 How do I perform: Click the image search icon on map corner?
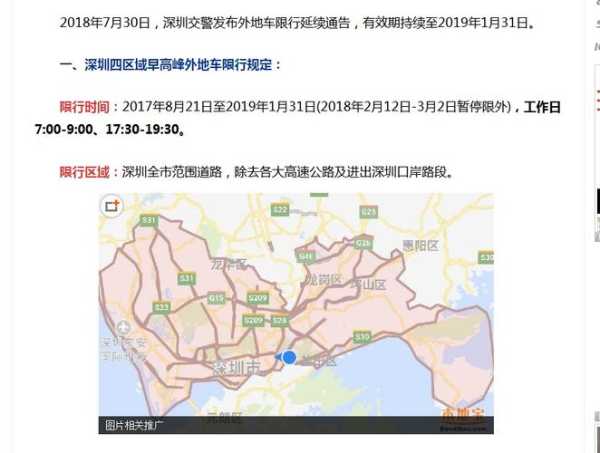click(x=111, y=206)
